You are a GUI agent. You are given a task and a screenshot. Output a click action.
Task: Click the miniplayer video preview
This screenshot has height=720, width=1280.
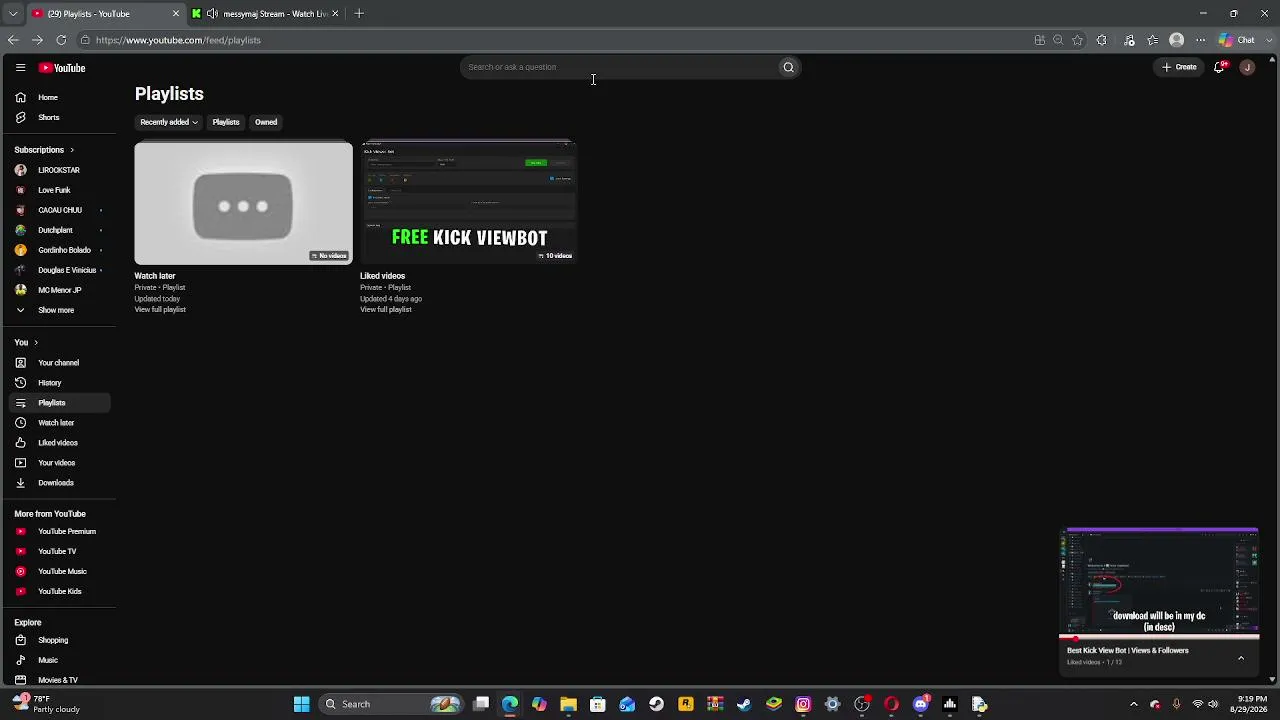(1159, 581)
